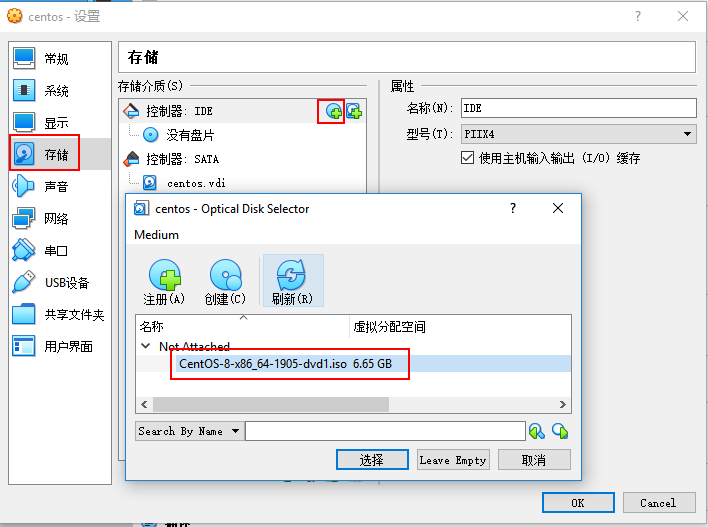
Task: Click the 选择 button
Action: tap(372, 460)
